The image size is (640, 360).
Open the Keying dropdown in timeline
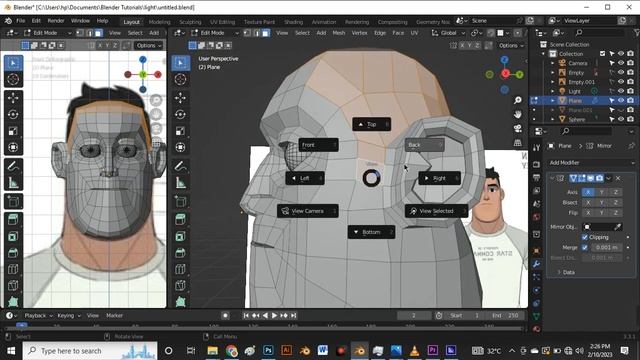(x=69, y=316)
